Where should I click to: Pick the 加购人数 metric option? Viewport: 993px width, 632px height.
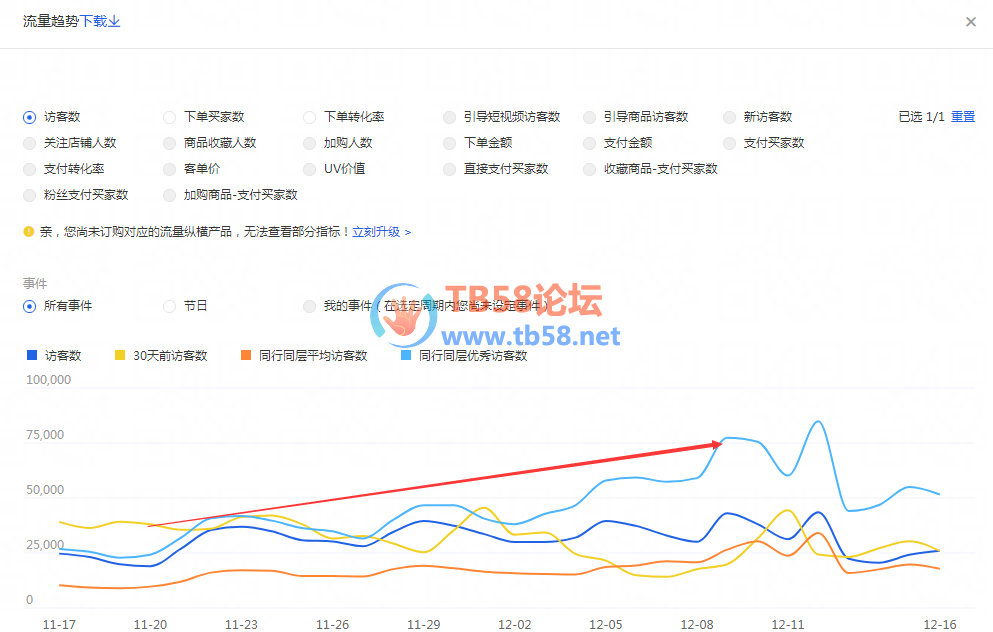pyautogui.click(x=310, y=143)
